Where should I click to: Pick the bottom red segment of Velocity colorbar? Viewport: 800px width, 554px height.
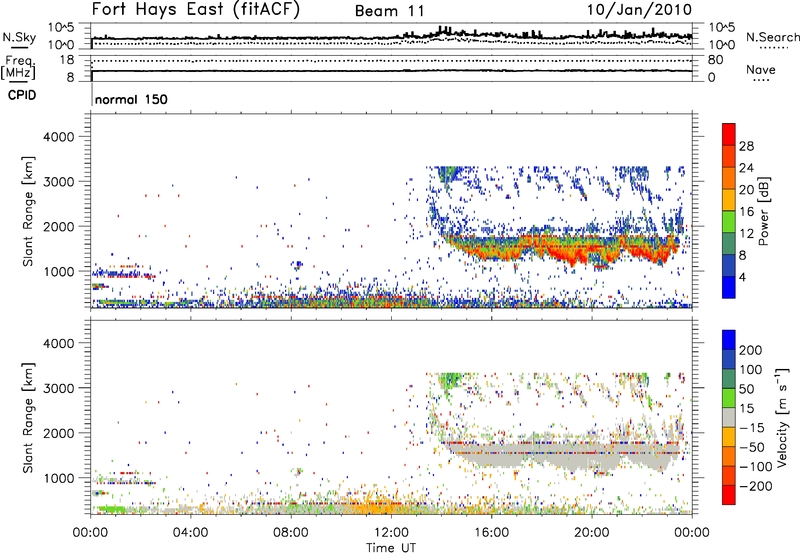point(729,495)
